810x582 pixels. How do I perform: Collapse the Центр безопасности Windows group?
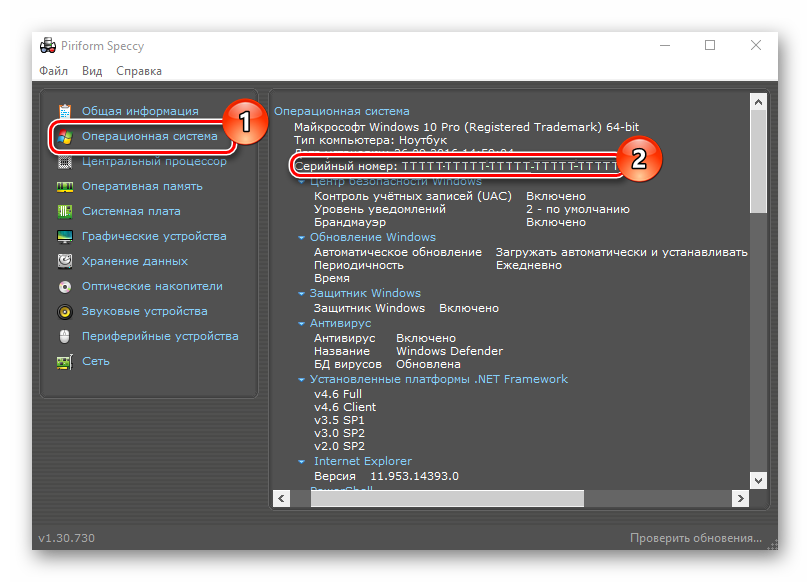pos(301,182)
